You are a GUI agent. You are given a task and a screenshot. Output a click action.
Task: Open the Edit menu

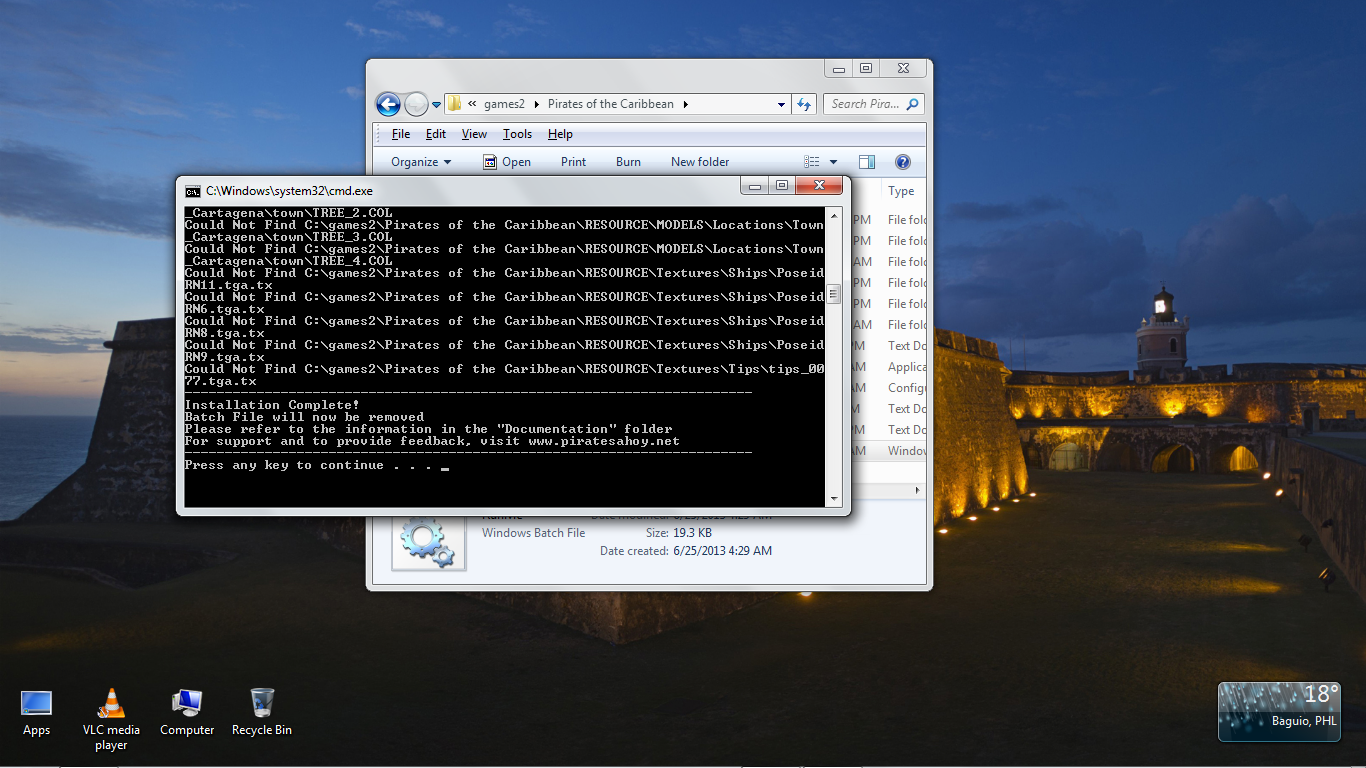tap(436, 134)
